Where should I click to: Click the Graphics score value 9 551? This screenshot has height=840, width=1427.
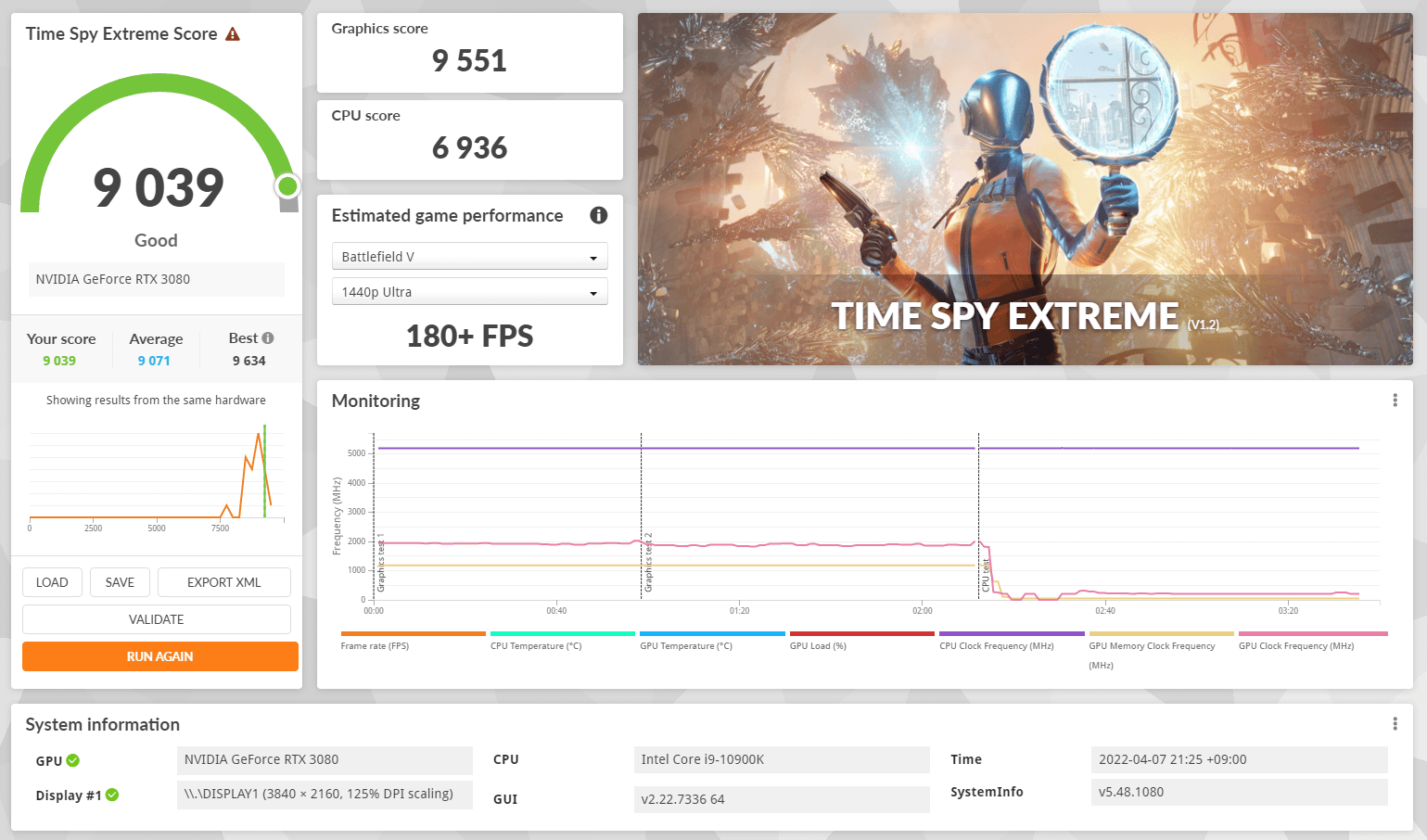point(470,61)
